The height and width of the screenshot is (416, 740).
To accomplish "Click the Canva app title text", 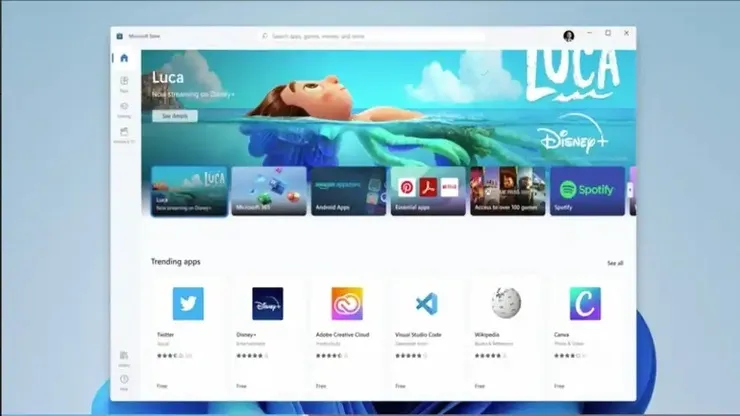I will (x=562, y=335).
